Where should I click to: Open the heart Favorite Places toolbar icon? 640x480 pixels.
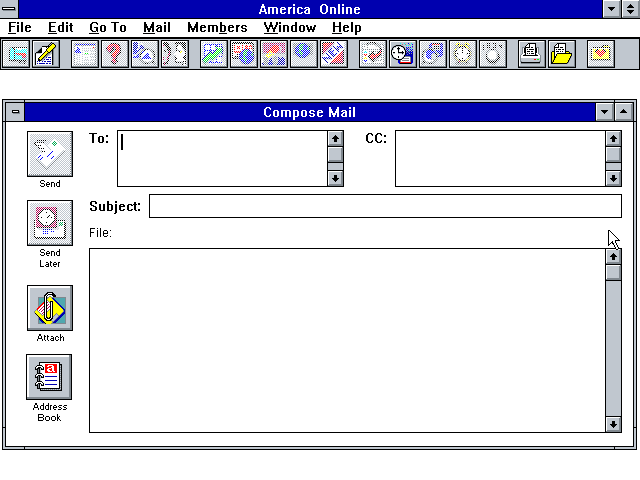[x=601, y=54]
